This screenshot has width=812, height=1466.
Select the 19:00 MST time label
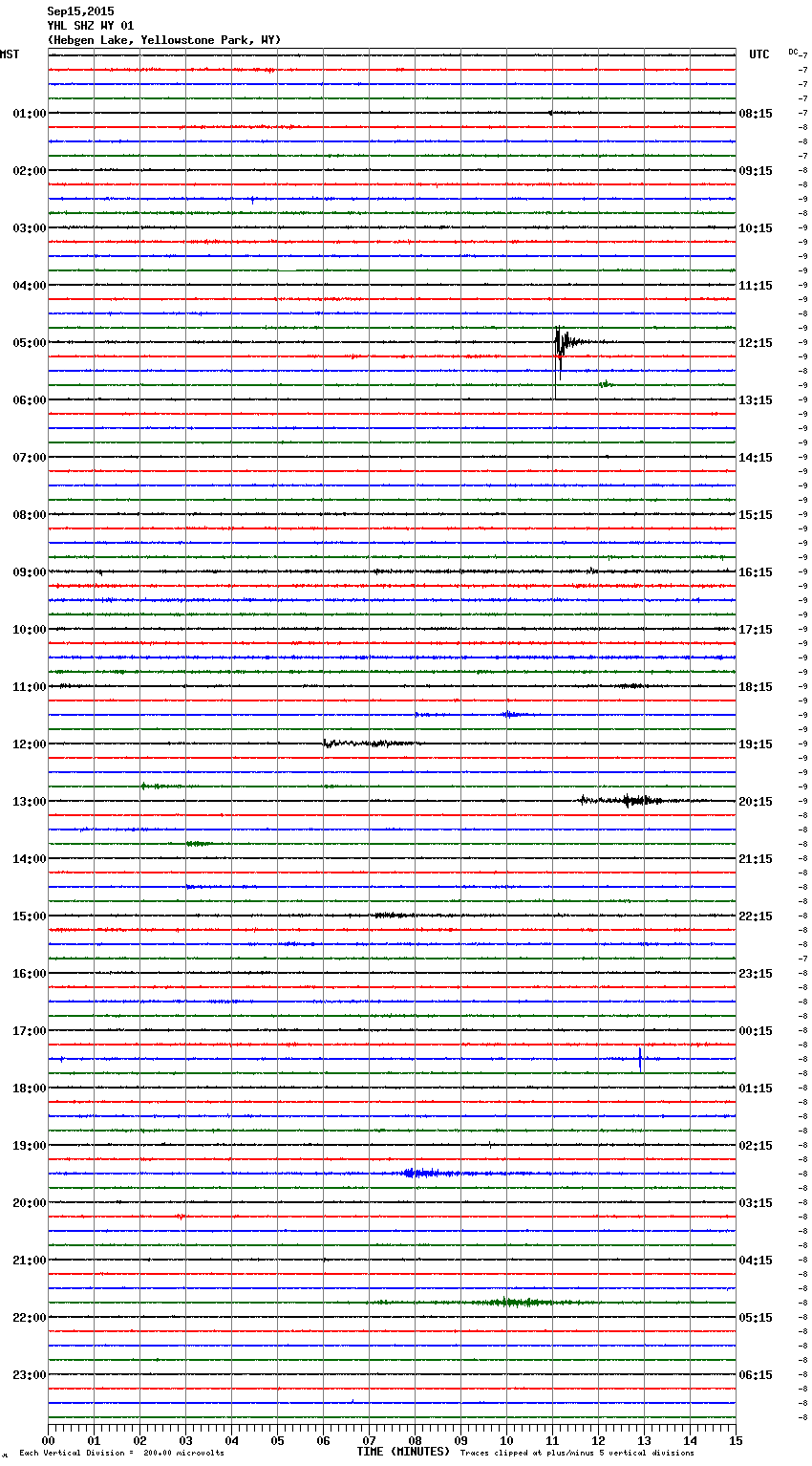pos(30,1146)
